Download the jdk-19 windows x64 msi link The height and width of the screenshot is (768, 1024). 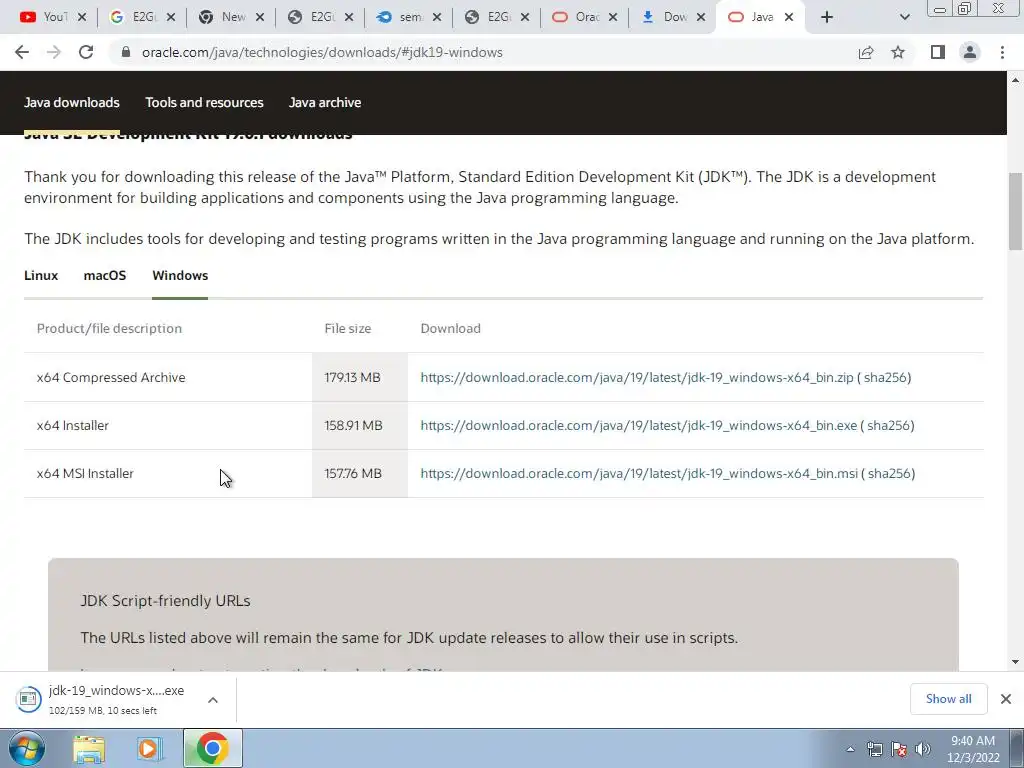click(639, 473)
